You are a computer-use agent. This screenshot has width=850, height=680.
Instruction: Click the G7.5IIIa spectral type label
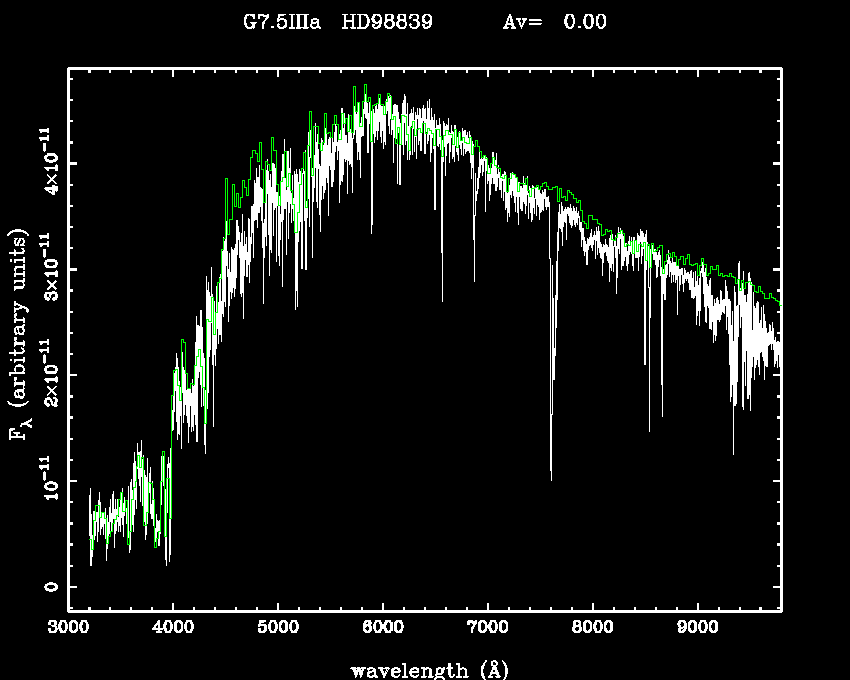[282, 23]
